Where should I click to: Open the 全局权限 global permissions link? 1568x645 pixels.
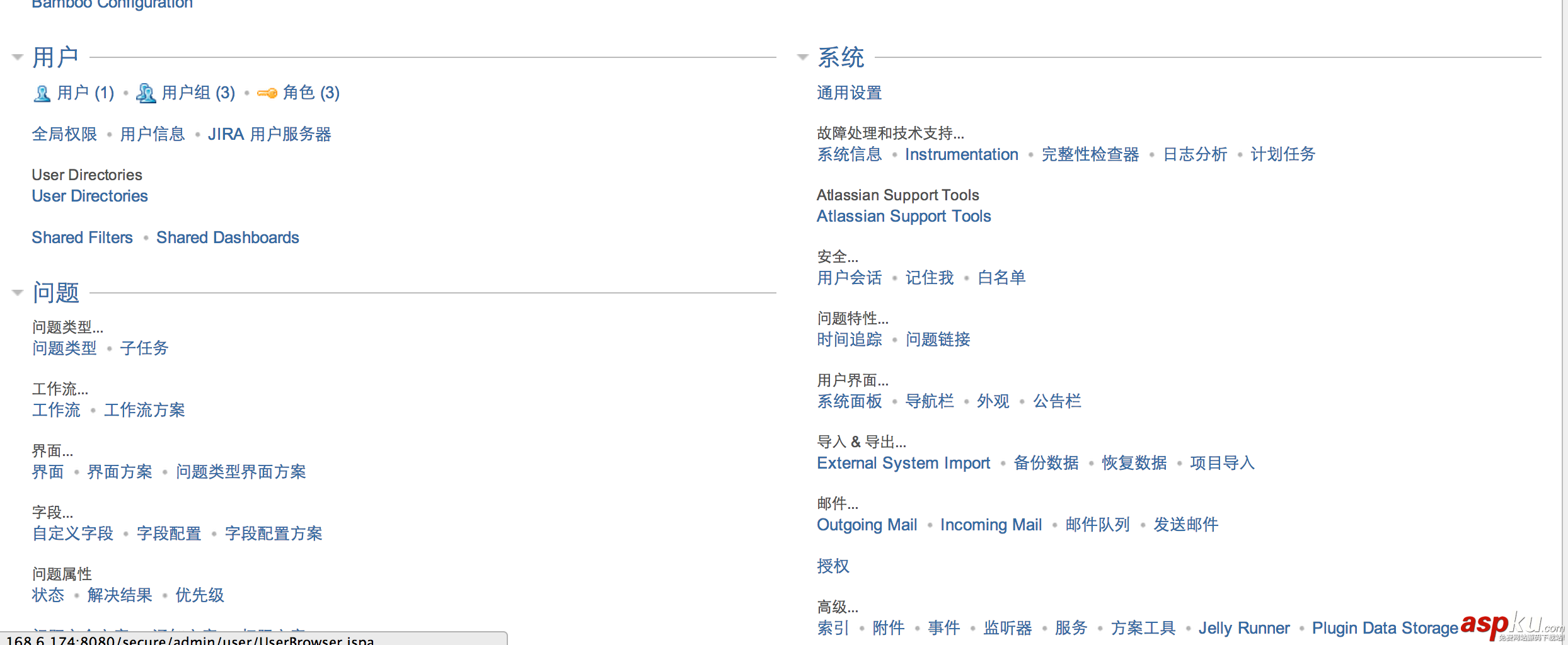(x=64, y=134)
